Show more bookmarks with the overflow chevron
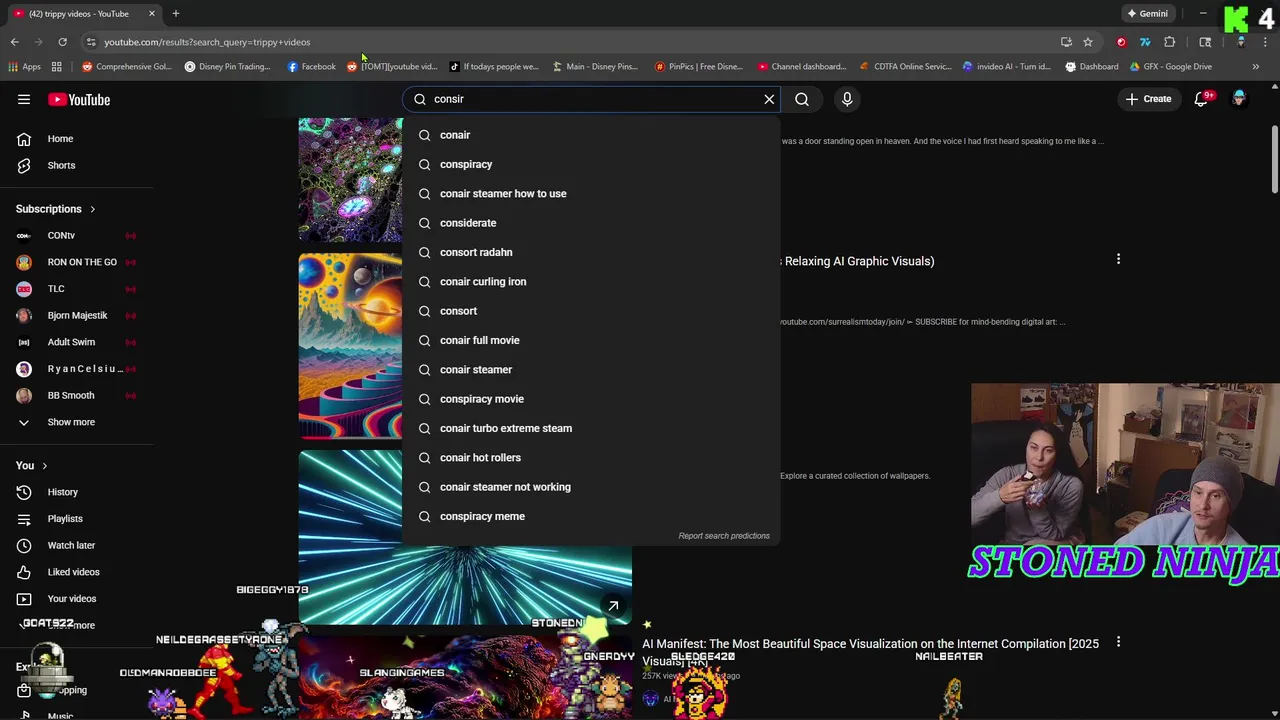Image resolution: width=1280 pixels, height=720 pixels. pos(1256,67)
